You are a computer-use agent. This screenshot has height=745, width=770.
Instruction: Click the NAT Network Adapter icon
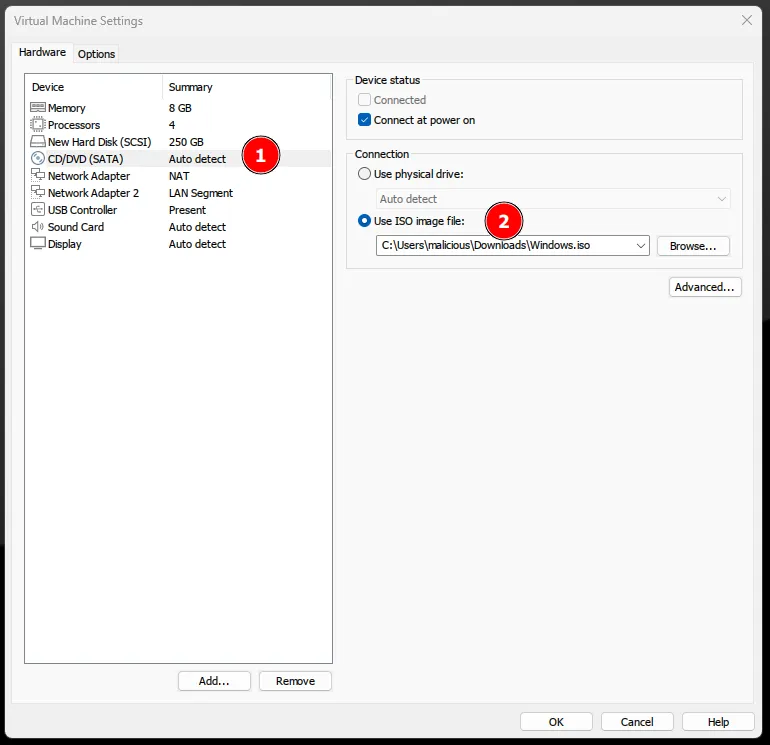(x=38, y=176)
